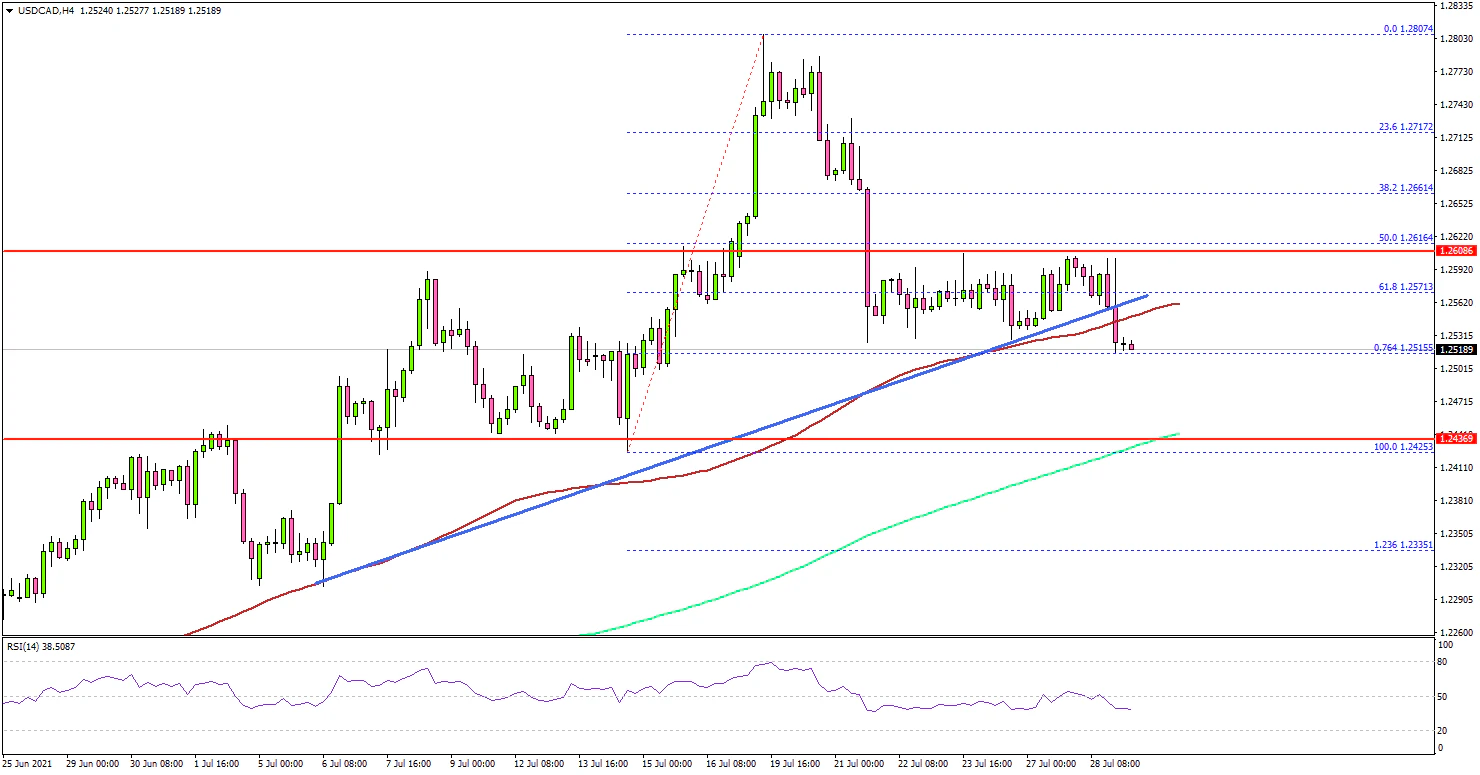Click the 50.0 Fibonacci label 1.26164
Viewport: 1480px width, 775px height.
pyautogui.click(x=1407, y=237)
